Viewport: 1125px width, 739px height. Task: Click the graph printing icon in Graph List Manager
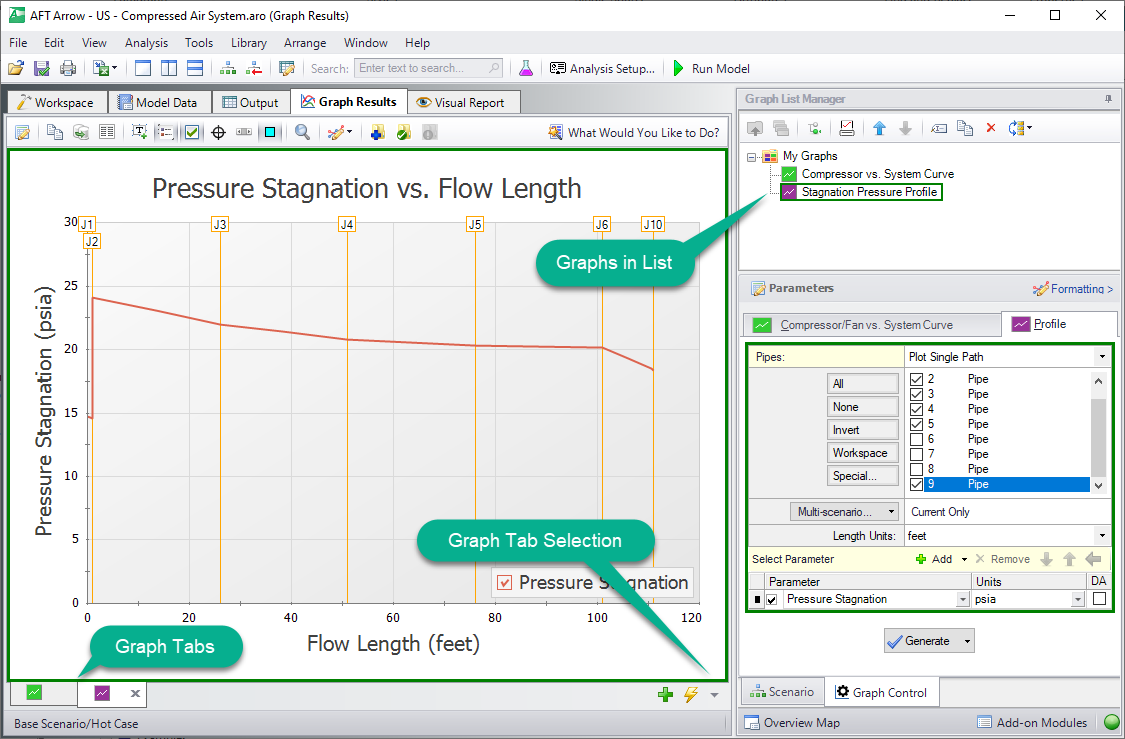pos(847,128)
